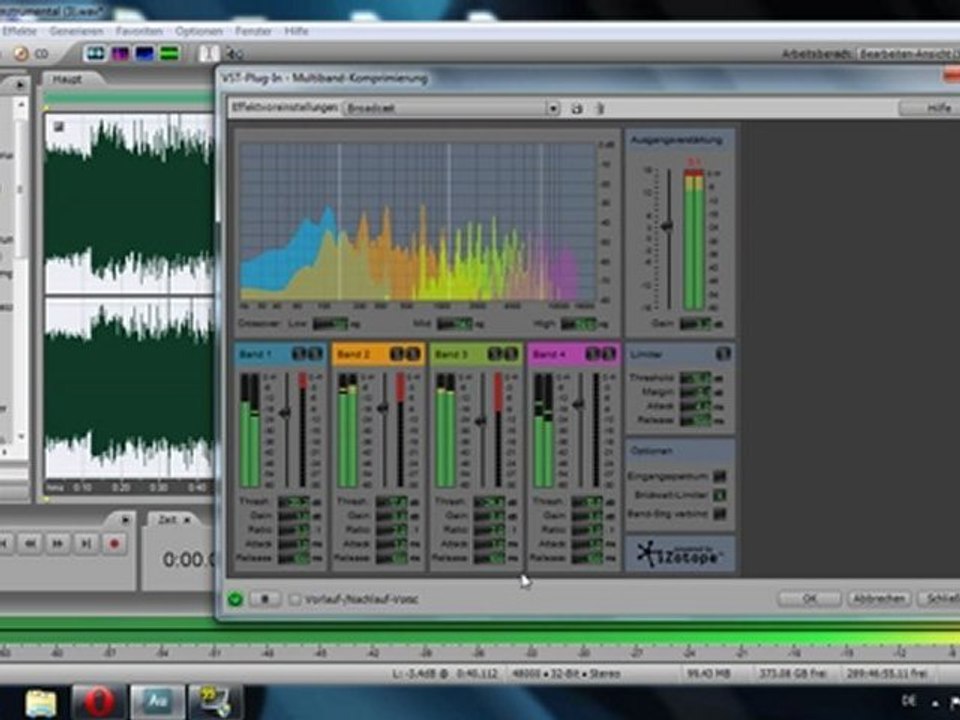Select the Haupt tab

pos(67,78)
